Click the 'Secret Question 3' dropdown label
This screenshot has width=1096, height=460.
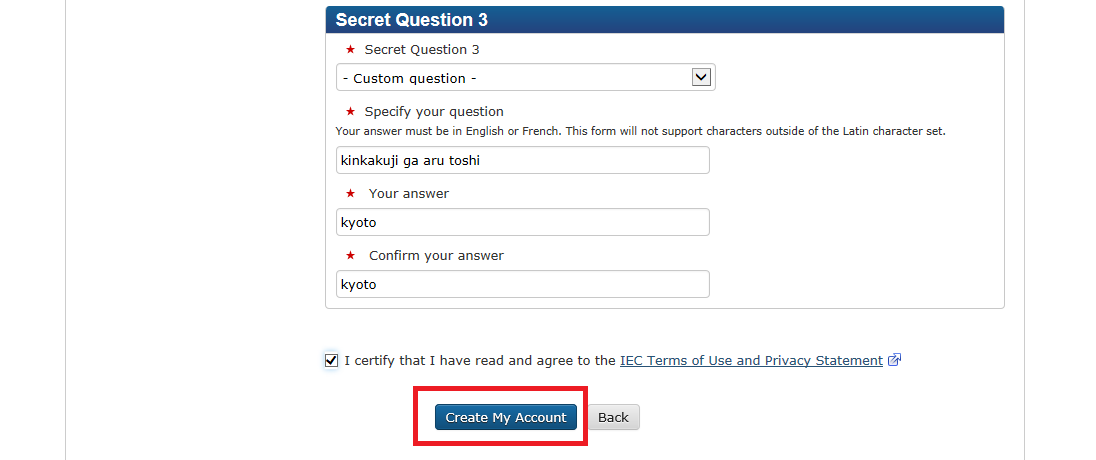(x=422, y=50)
